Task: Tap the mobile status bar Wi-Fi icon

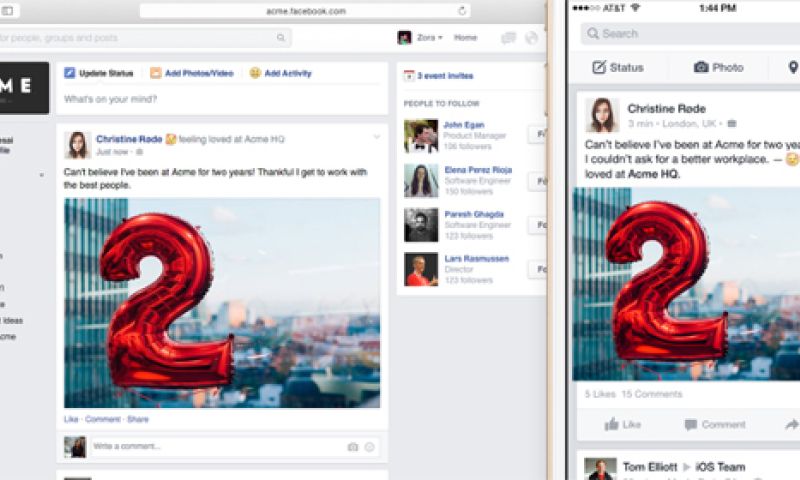Action: [x=635, y=8]
